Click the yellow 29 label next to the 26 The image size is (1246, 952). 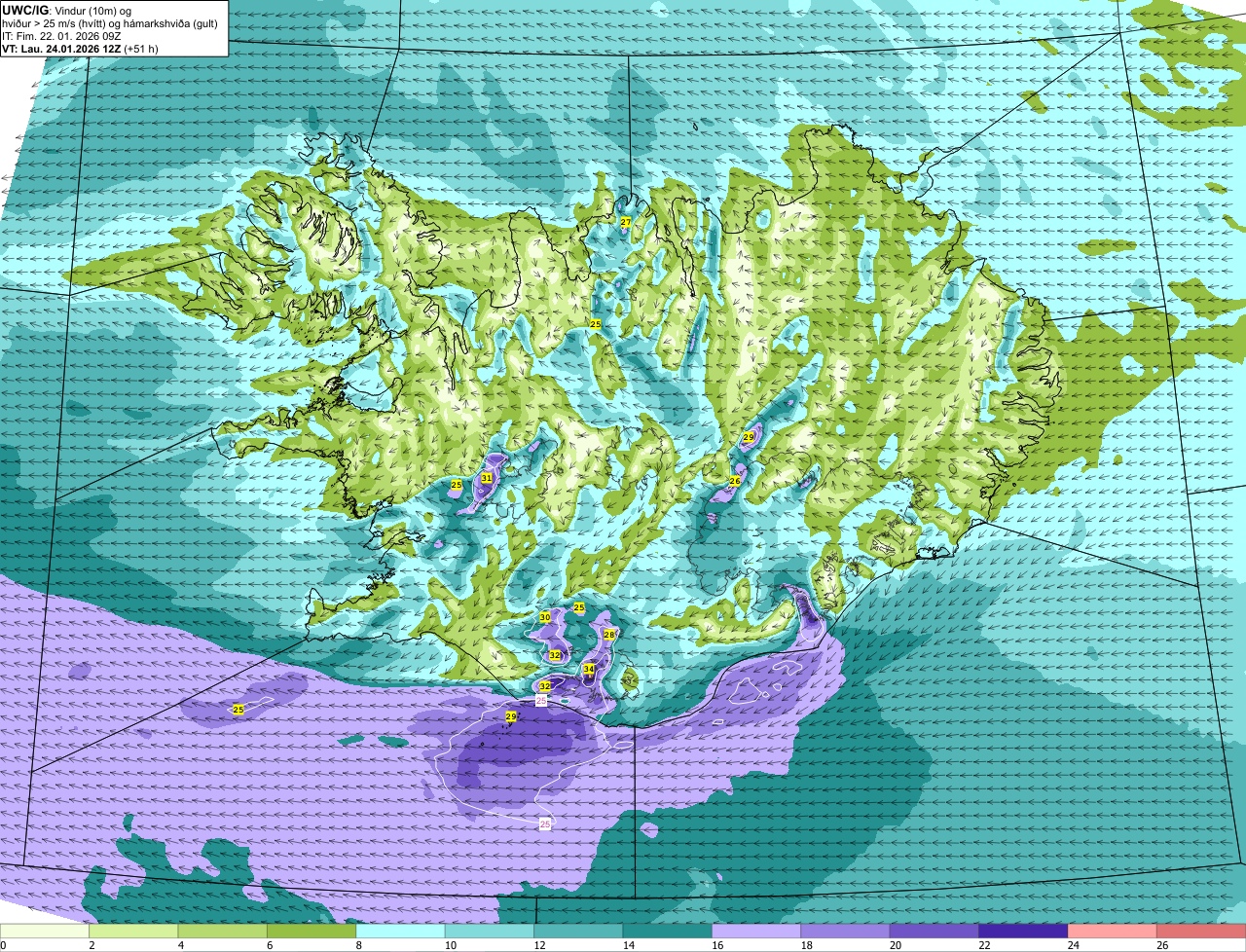[749, 438]
